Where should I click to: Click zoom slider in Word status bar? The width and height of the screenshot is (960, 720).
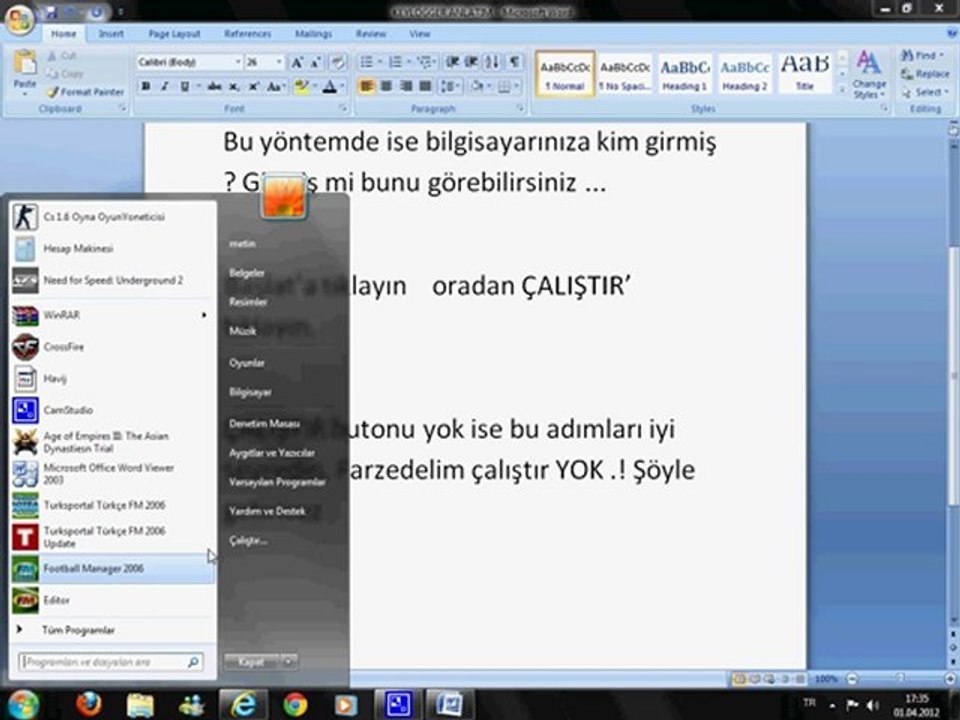[x=900, y=678]
